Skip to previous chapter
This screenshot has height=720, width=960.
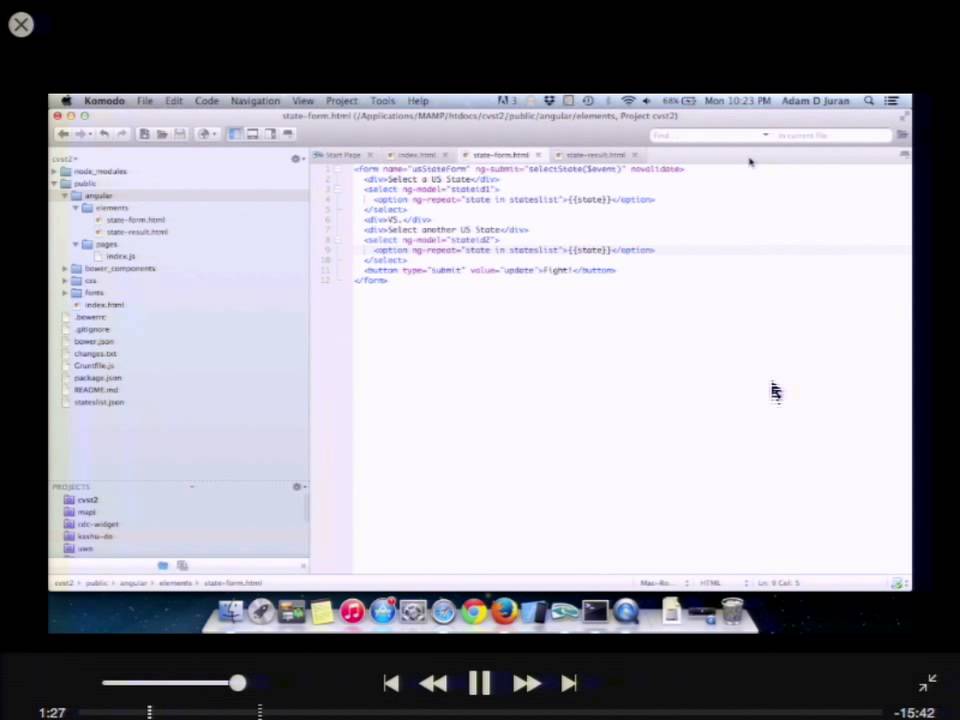[391, 683]
